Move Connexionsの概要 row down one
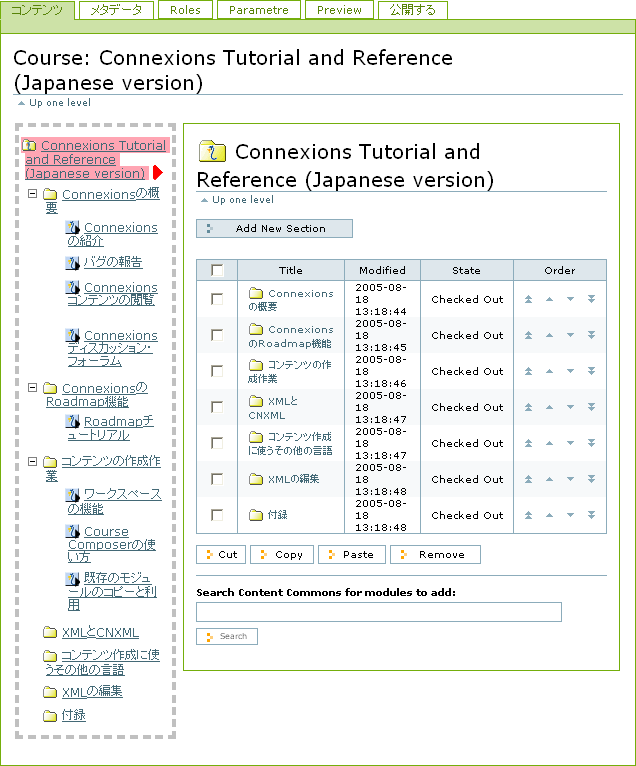The height and width of the screenshot is (766, 636). pos(571,299)
